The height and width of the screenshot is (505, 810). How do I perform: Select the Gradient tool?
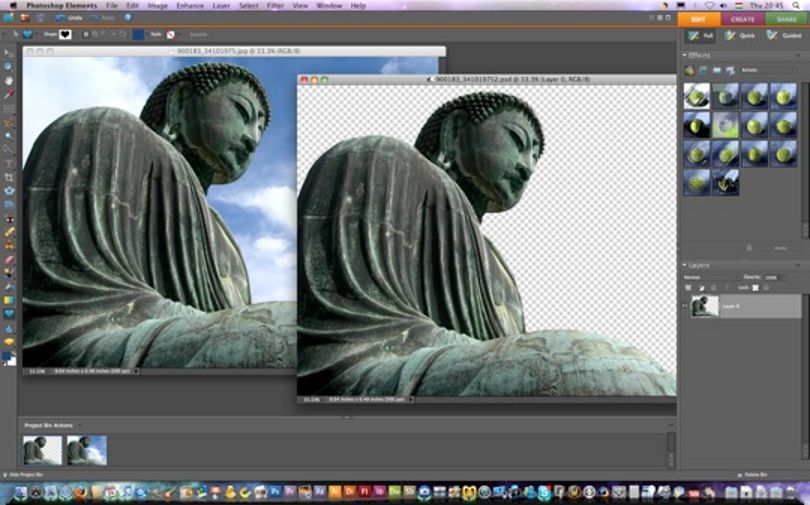9,301
